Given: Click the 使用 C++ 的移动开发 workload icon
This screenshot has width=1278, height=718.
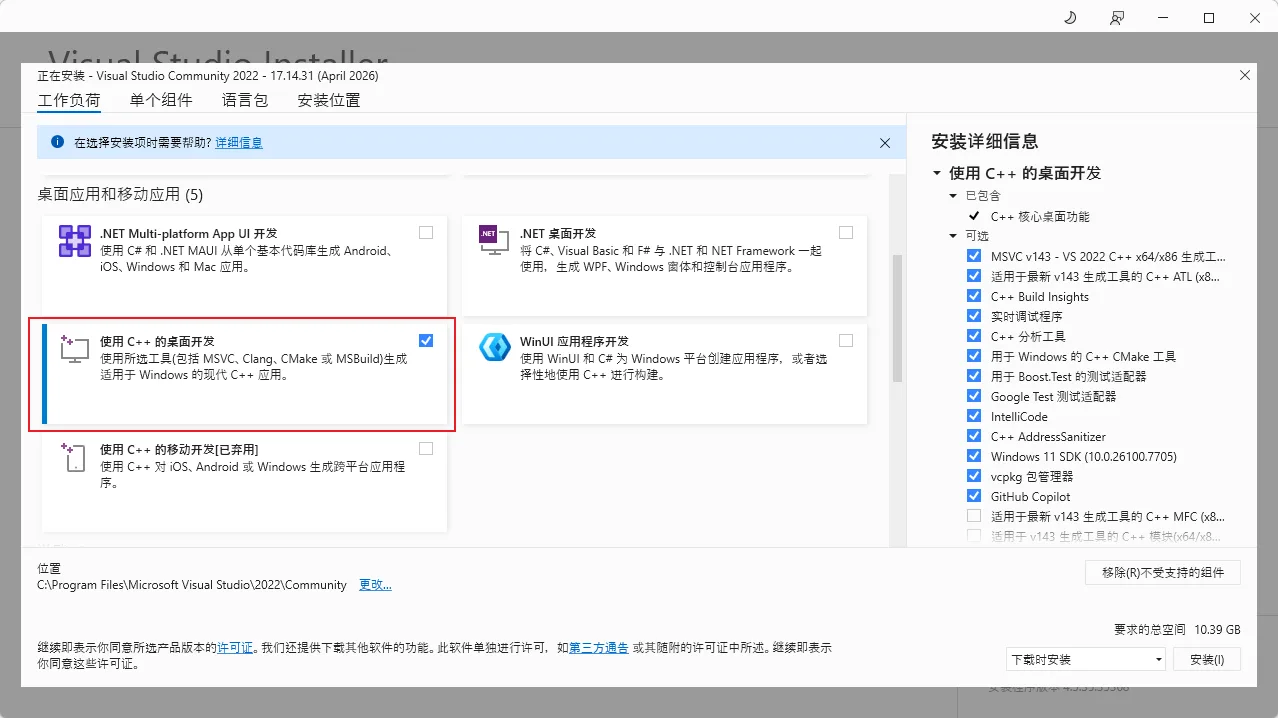Looking at the screenshot, I should 75,457.
